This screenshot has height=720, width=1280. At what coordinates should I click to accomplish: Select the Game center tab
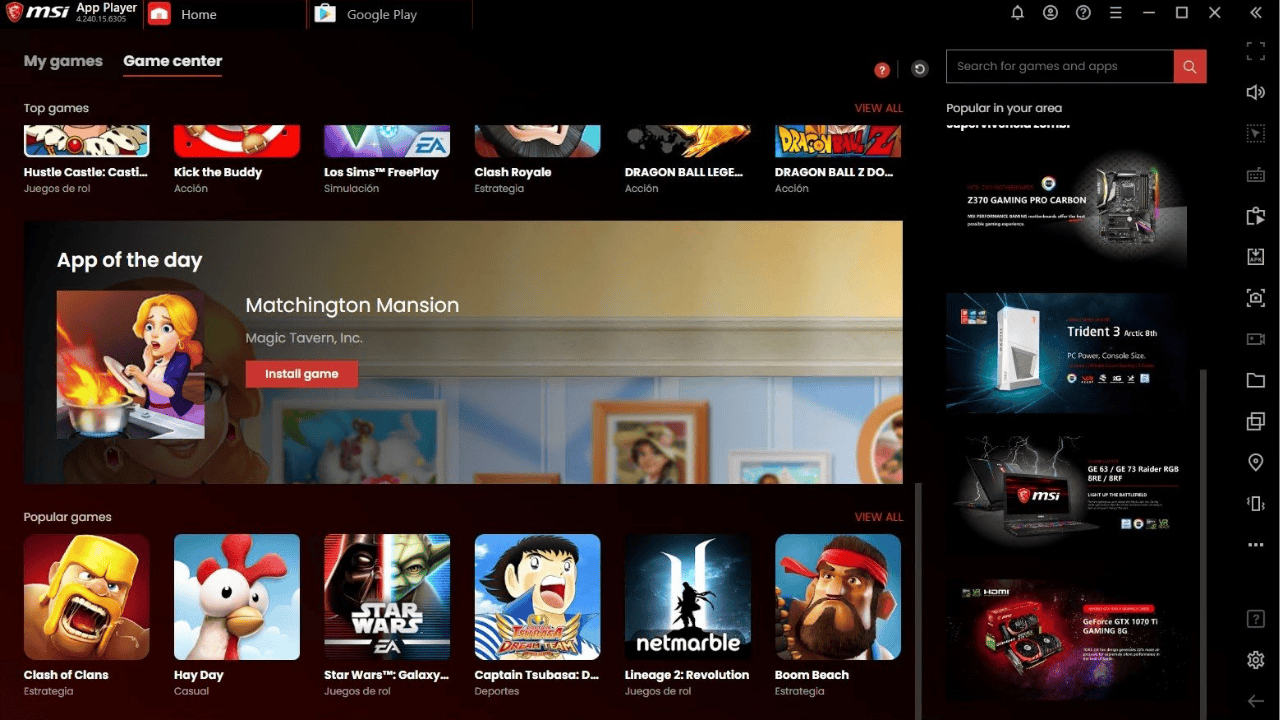(x=173, y=61)
